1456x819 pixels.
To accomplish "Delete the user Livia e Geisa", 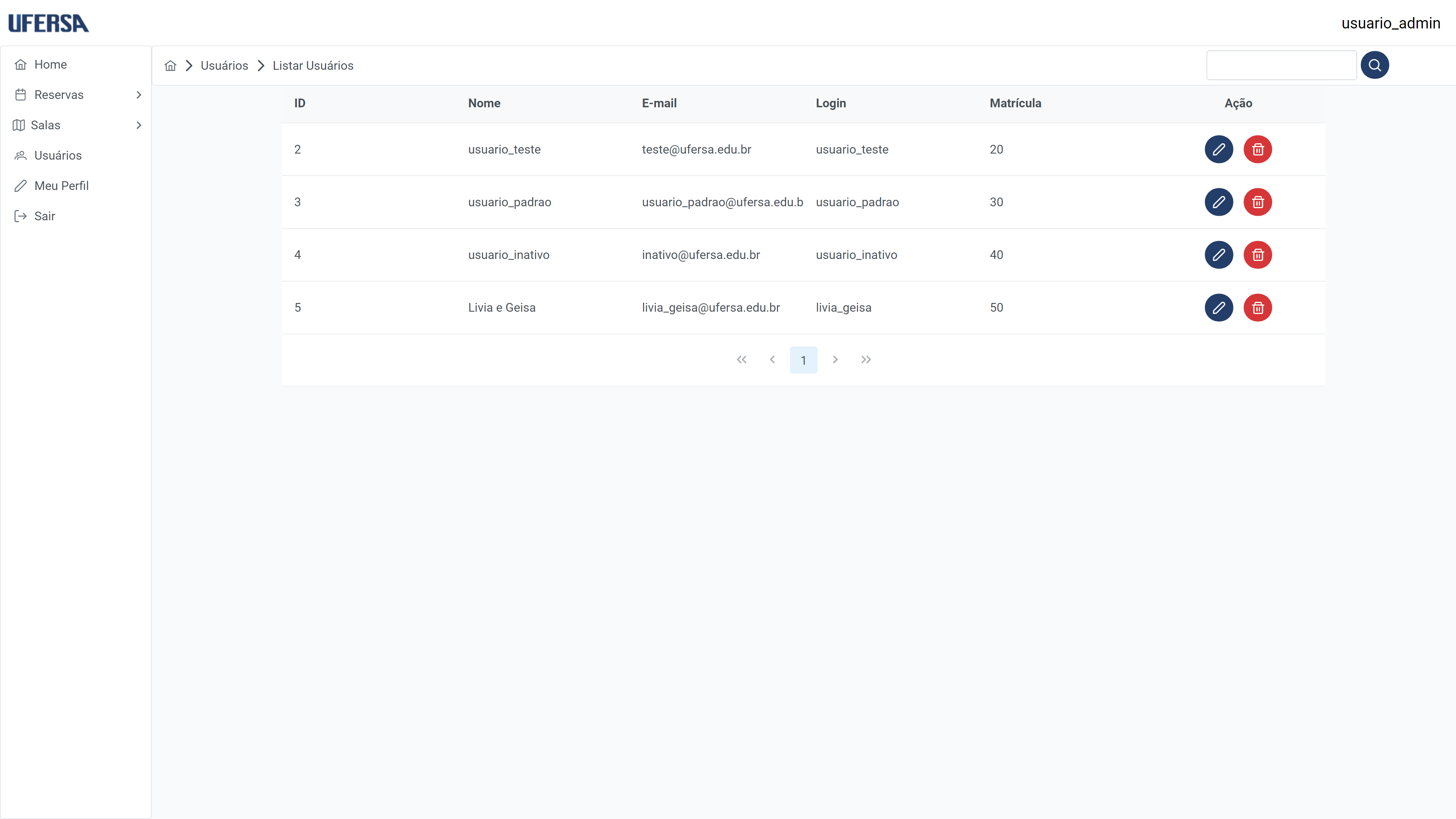I will (x=1258, y=308).
